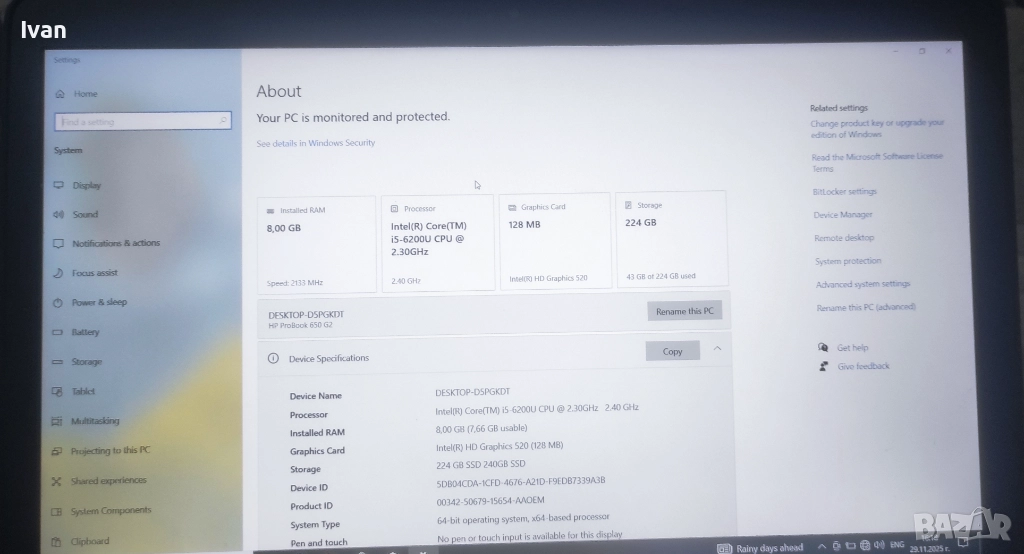Open the Sound settings page

coord(85,214)
